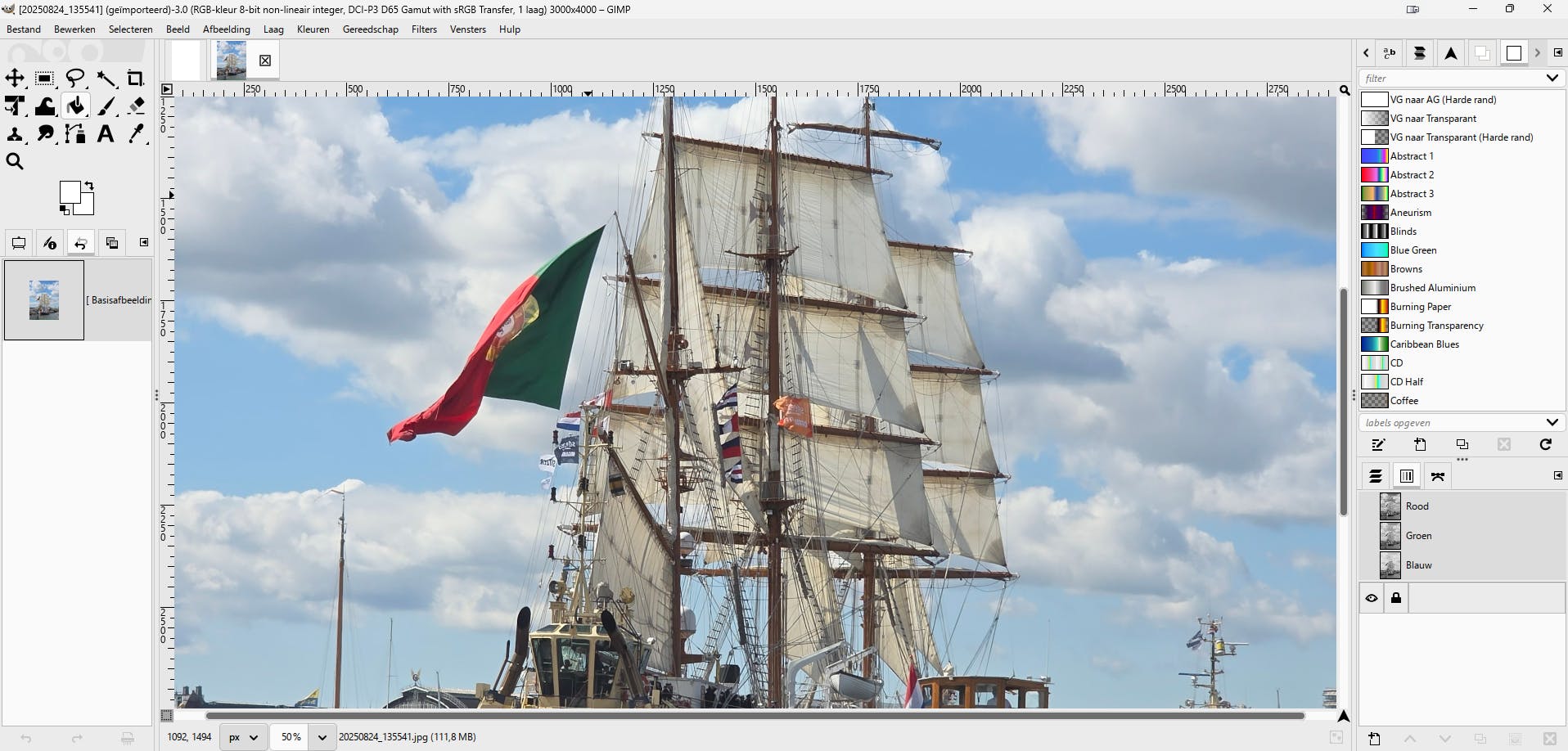Create a new gradient
Image resolution: width=1568 pixels, height=751 pixels.
(1421, 445)
